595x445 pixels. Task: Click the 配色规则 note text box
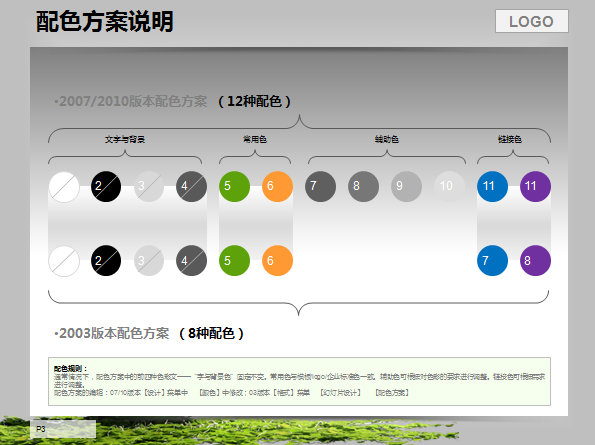coord(299,381)
